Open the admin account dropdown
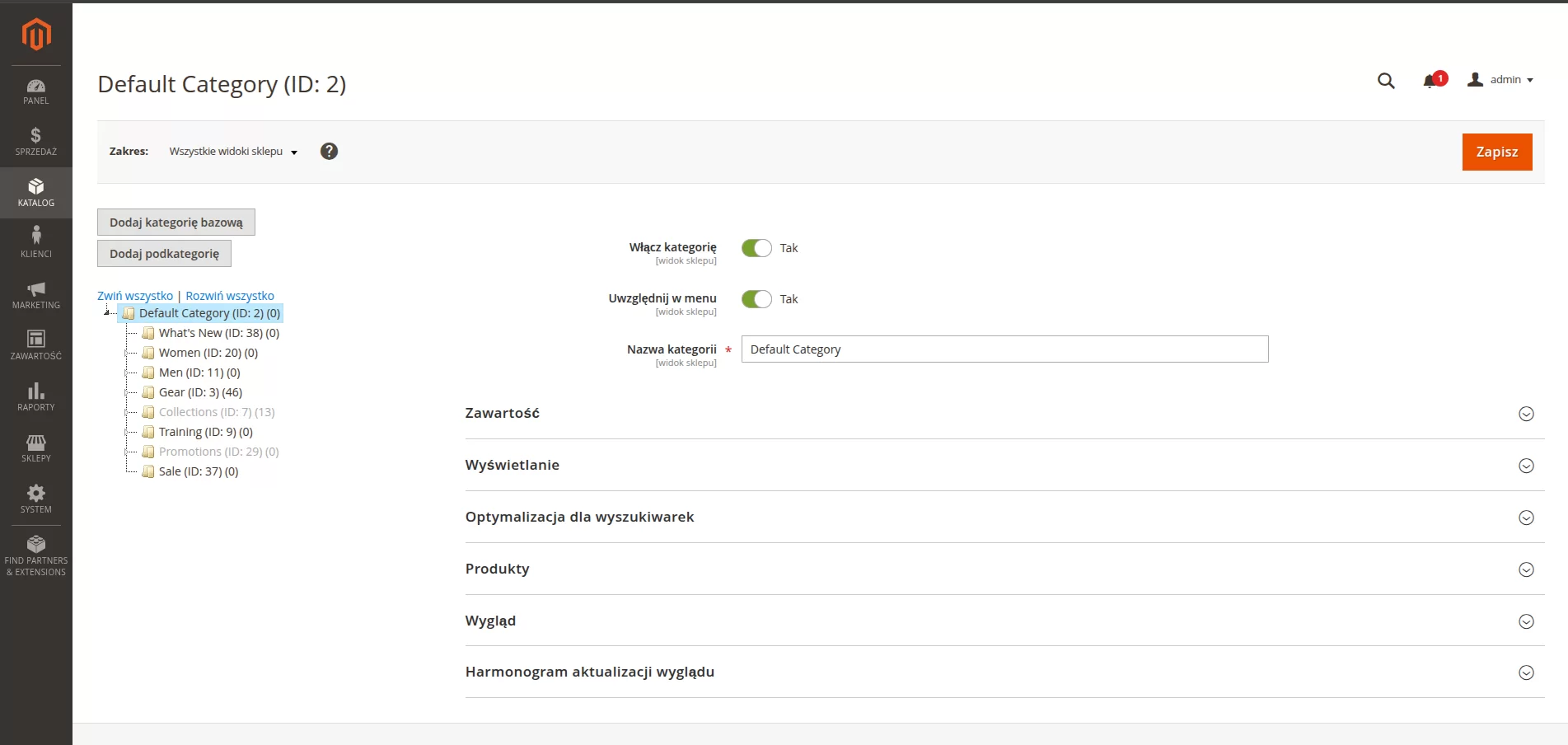 [x=1500, y=80]
